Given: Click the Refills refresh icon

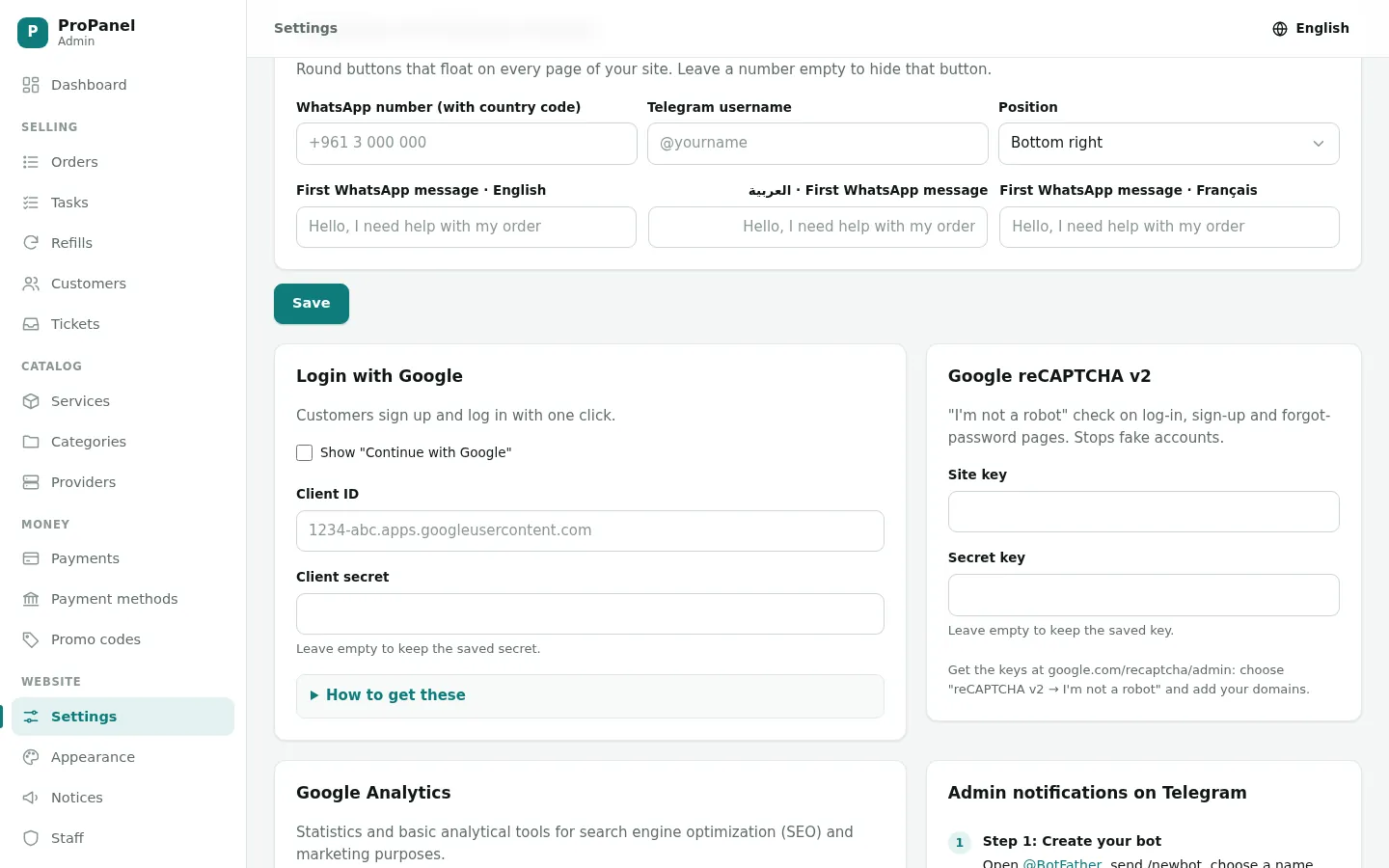Looking at the screenshot, I should coord(31,243).
